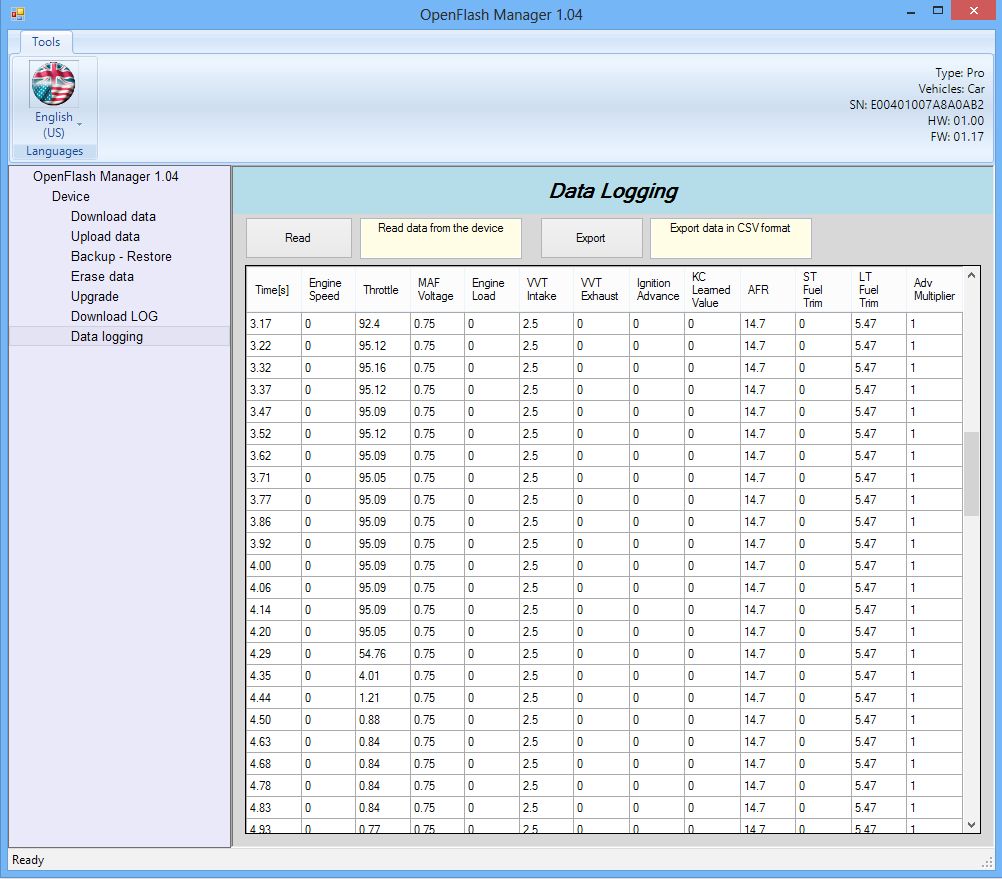Viewport: 1002px width, 879px height.
Task: Click the English (US) flag globe icon
Action: tap(54, 84)
